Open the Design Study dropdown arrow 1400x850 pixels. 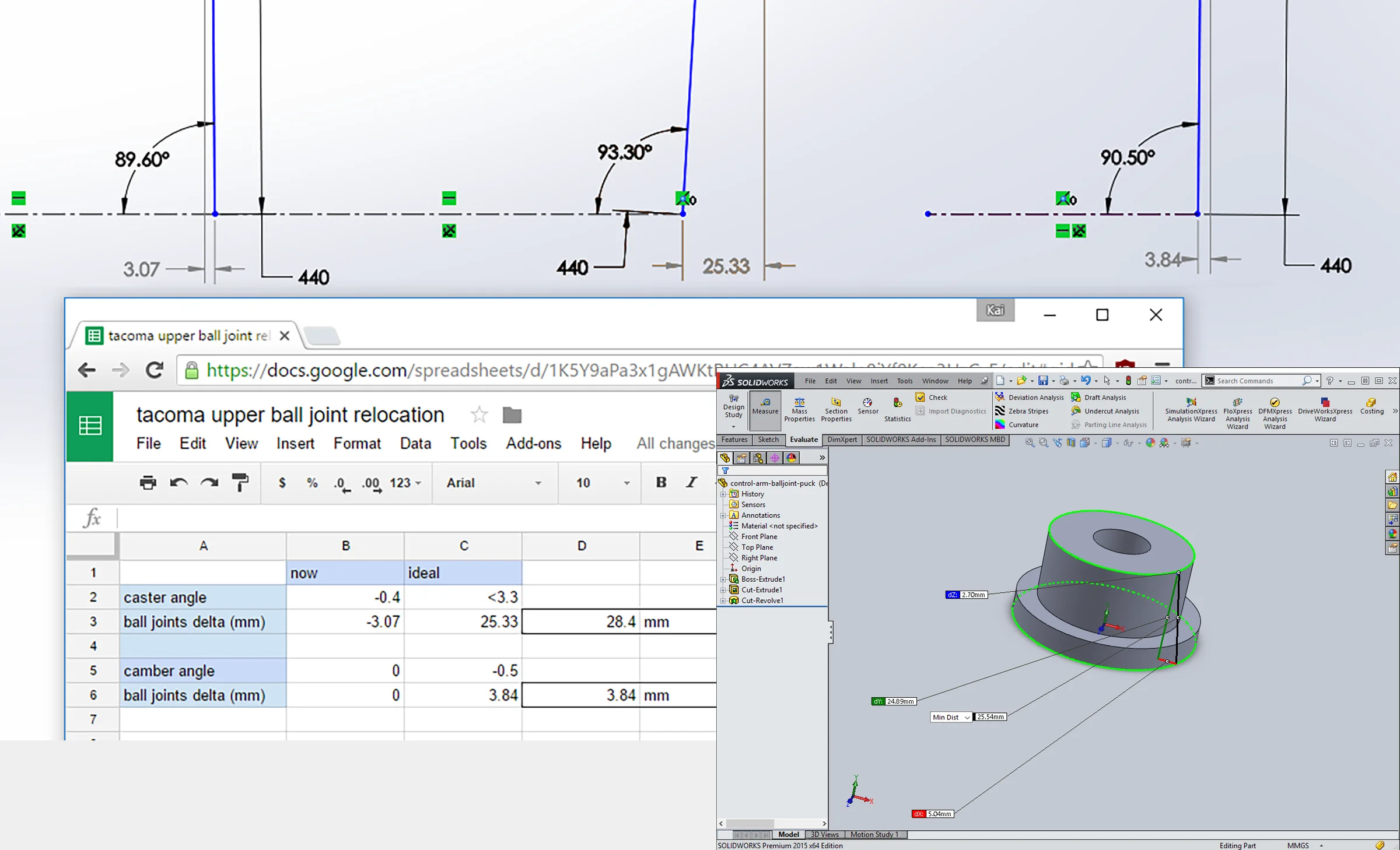733,427
